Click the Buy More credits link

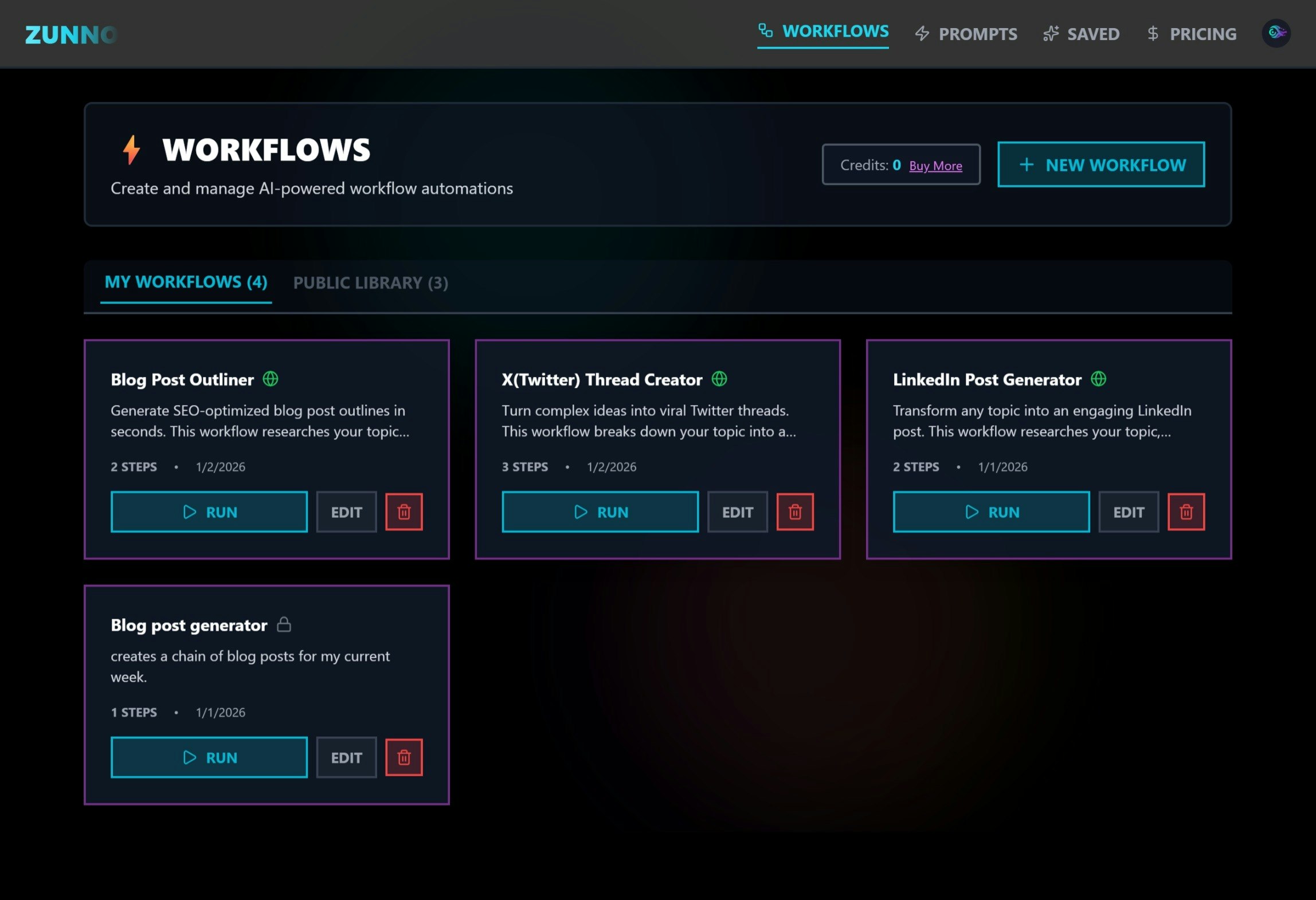tap(935, 166)
